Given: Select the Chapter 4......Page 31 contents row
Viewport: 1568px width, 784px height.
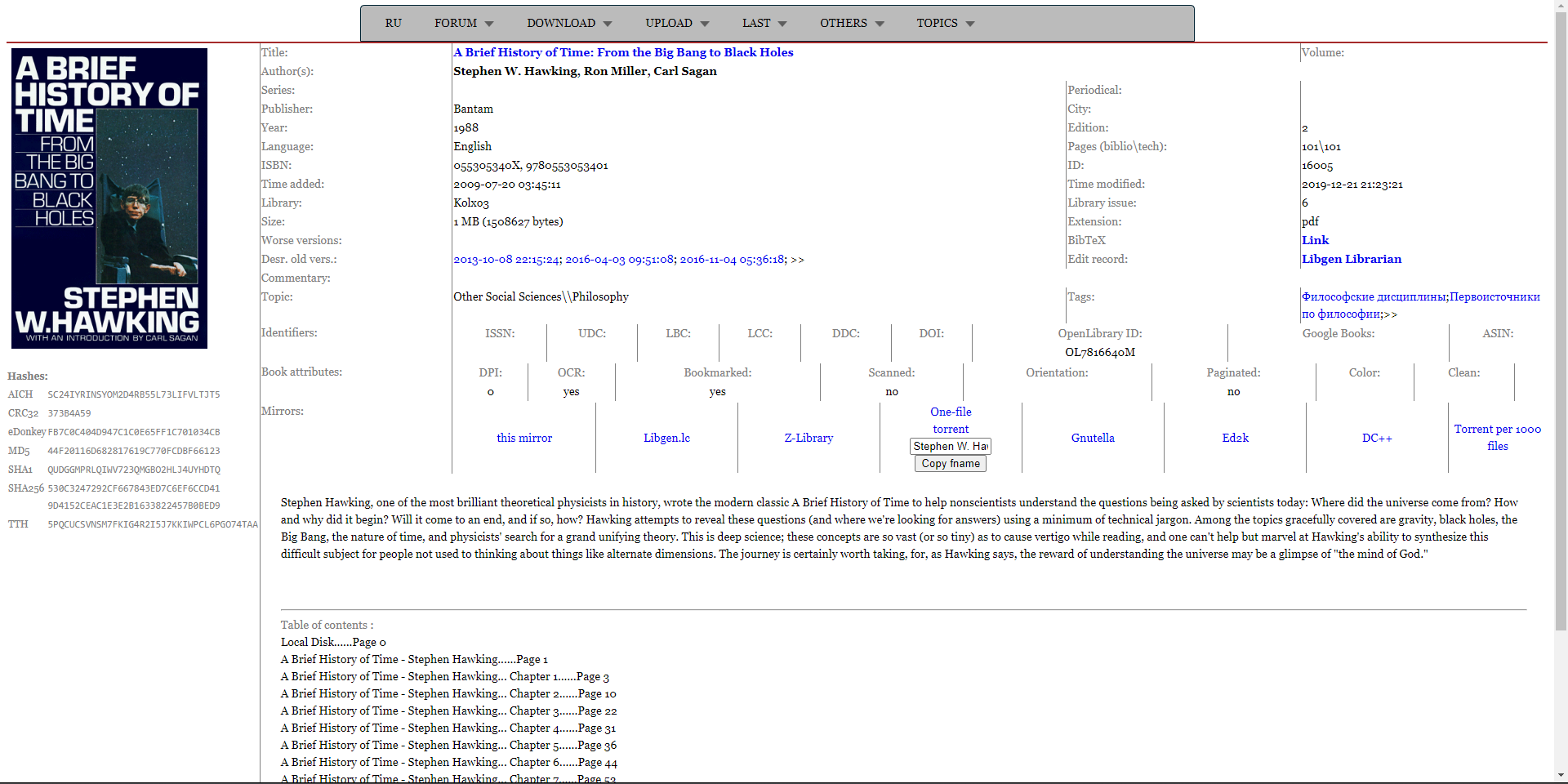Looking at the screenshot, I should pos(448,728).
